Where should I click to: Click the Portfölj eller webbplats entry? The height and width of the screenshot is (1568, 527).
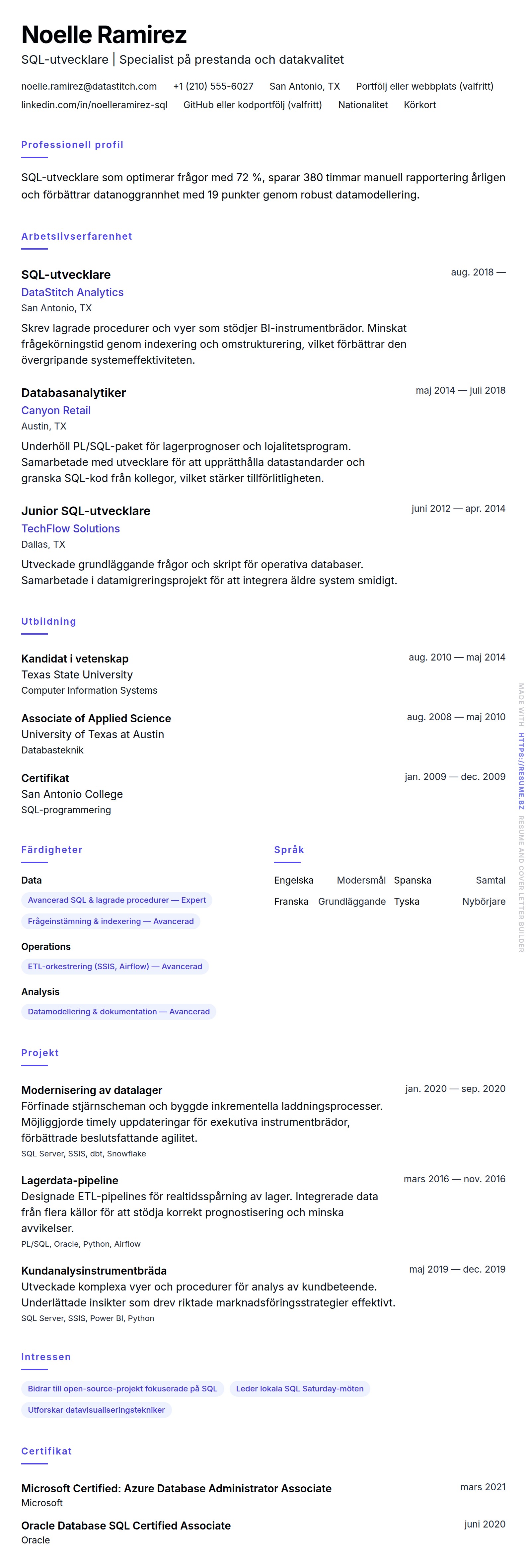point(424,86)
